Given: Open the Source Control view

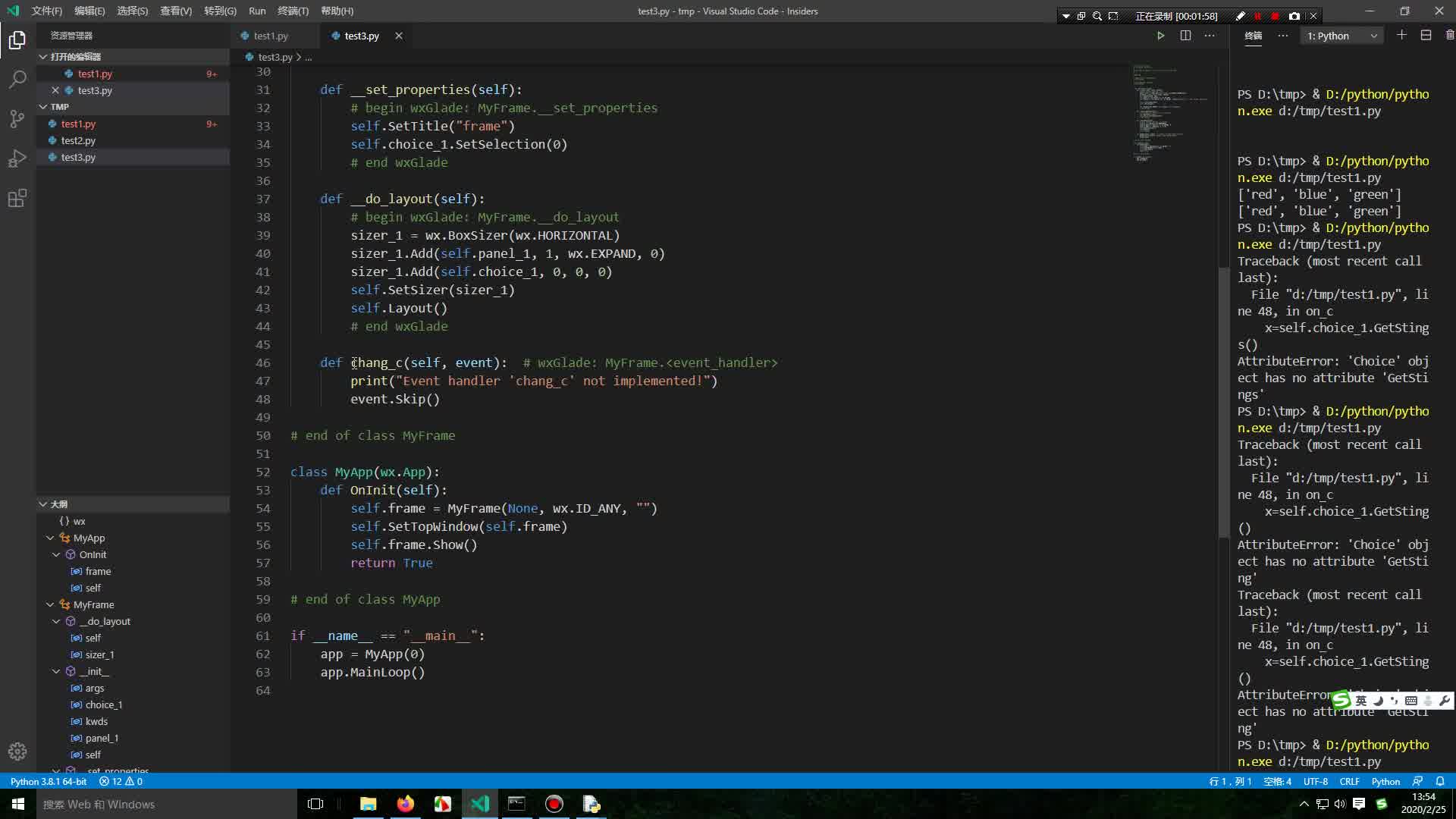Looking at the screenshot, I should click(x=17, y=119).
